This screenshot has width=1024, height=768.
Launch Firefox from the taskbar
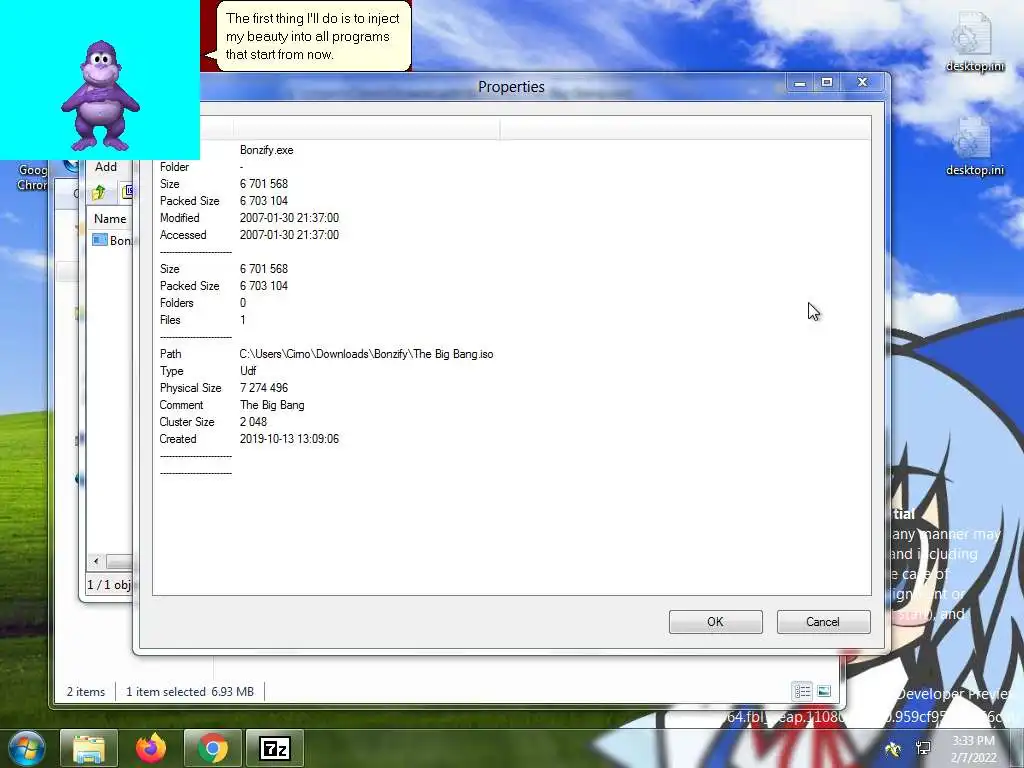pyautogui.click(x=151, y=748)
